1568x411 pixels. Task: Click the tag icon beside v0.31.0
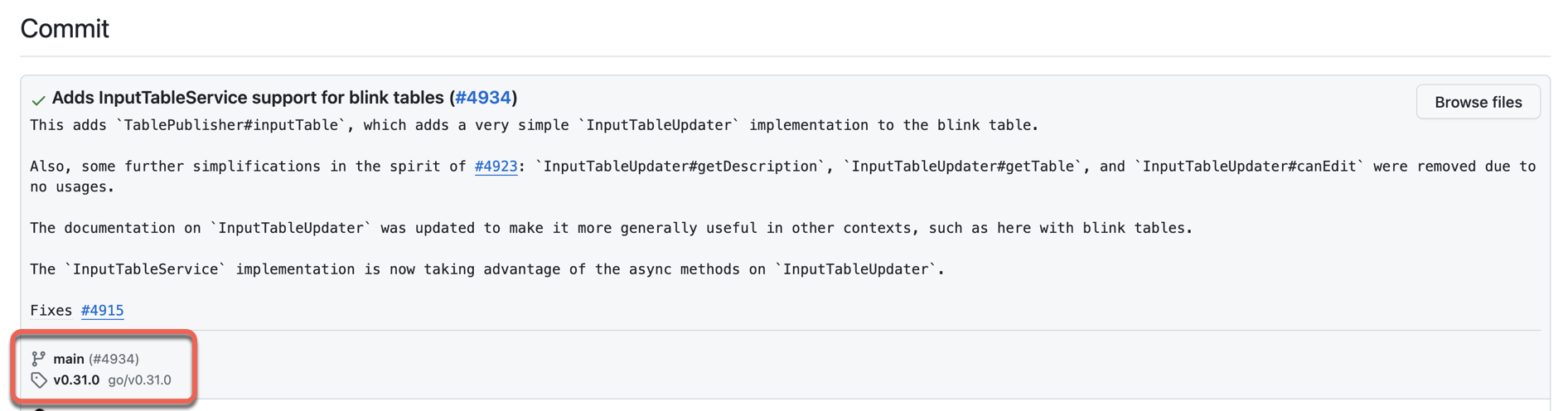[38, 380]
